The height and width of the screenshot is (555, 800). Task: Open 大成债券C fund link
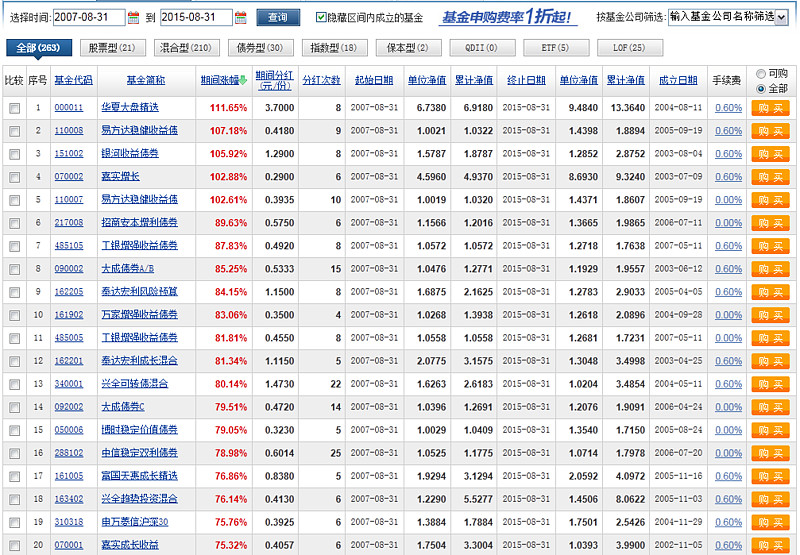click(x=123, y=407)
